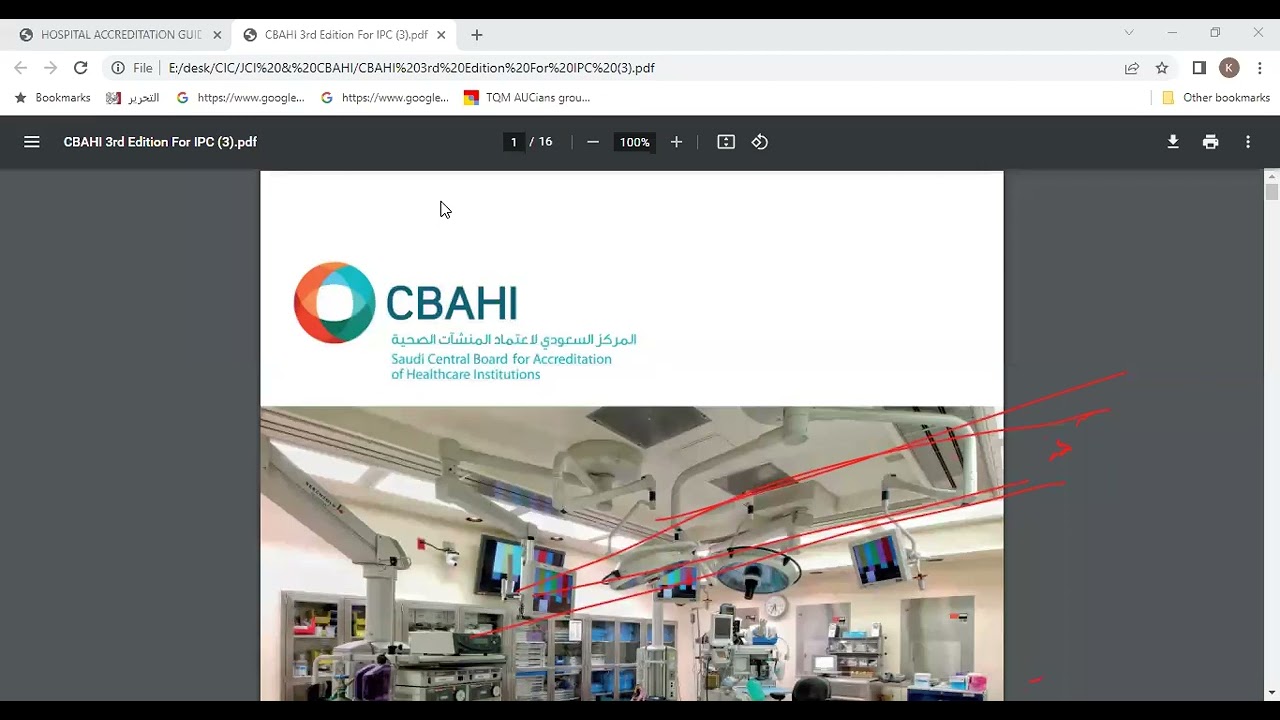Open a new tab

click(477, 35)
